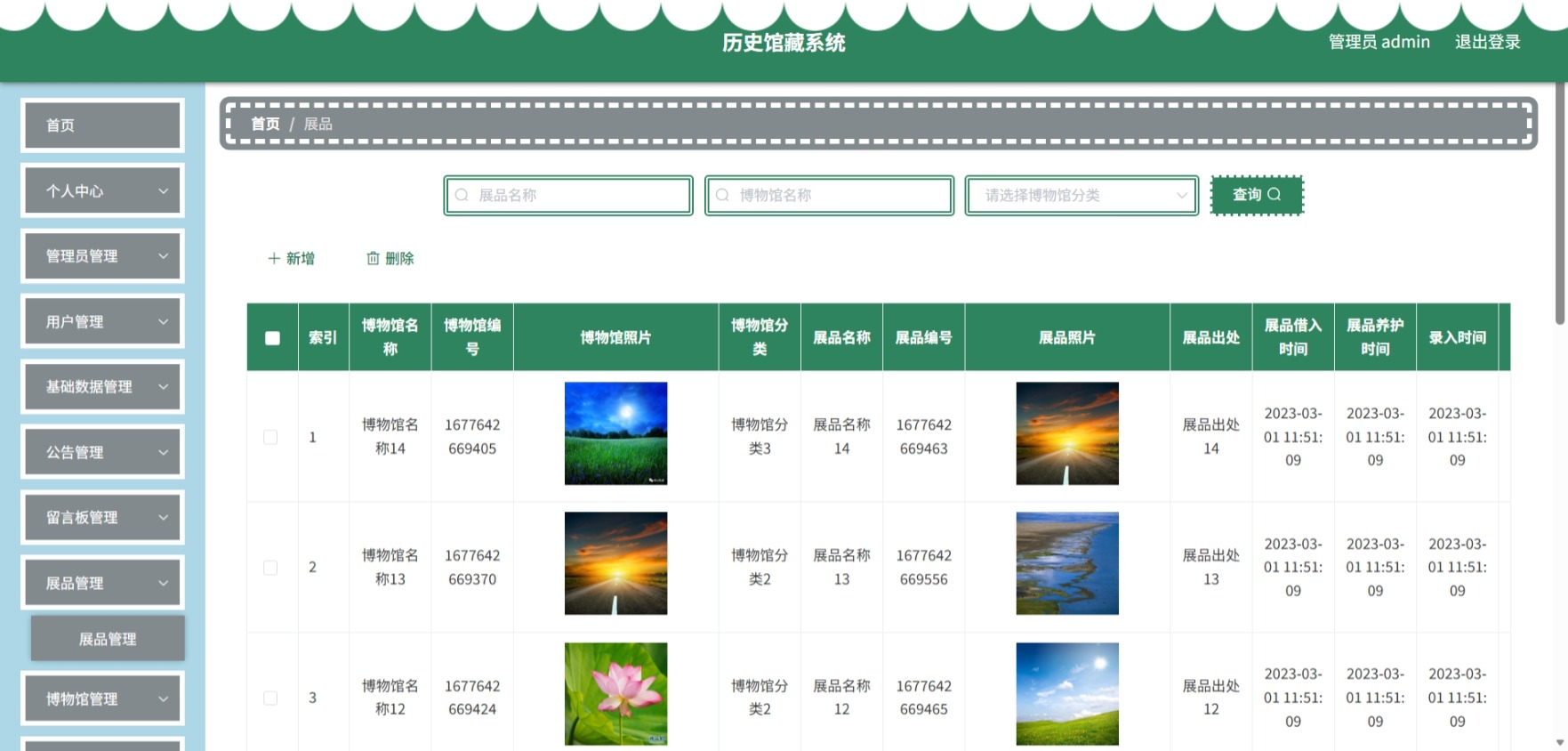The image size is (1568, 751).
Task: Open exhibit coastline photo in row 2
Action: [x=1067, y=563]
